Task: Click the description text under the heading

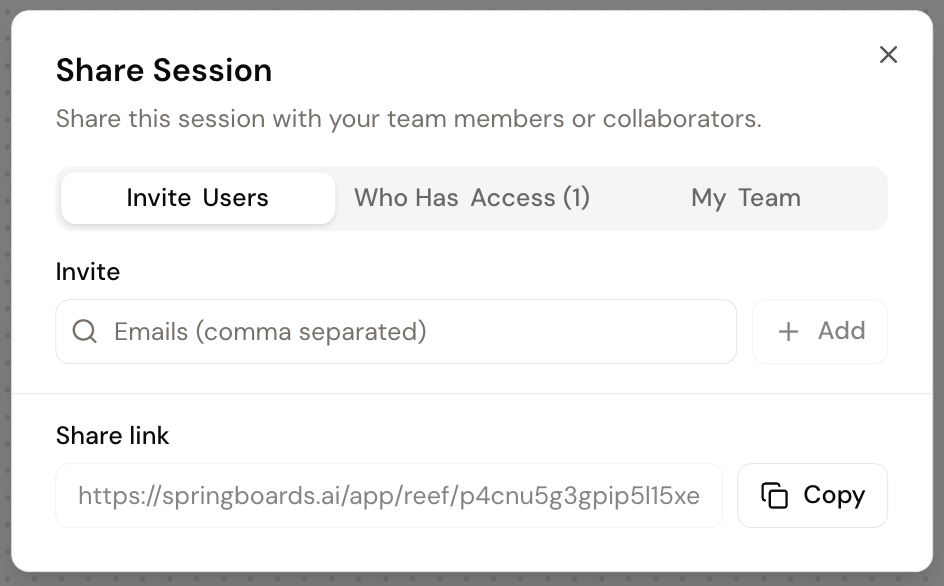Action: (x=408, y=119)
